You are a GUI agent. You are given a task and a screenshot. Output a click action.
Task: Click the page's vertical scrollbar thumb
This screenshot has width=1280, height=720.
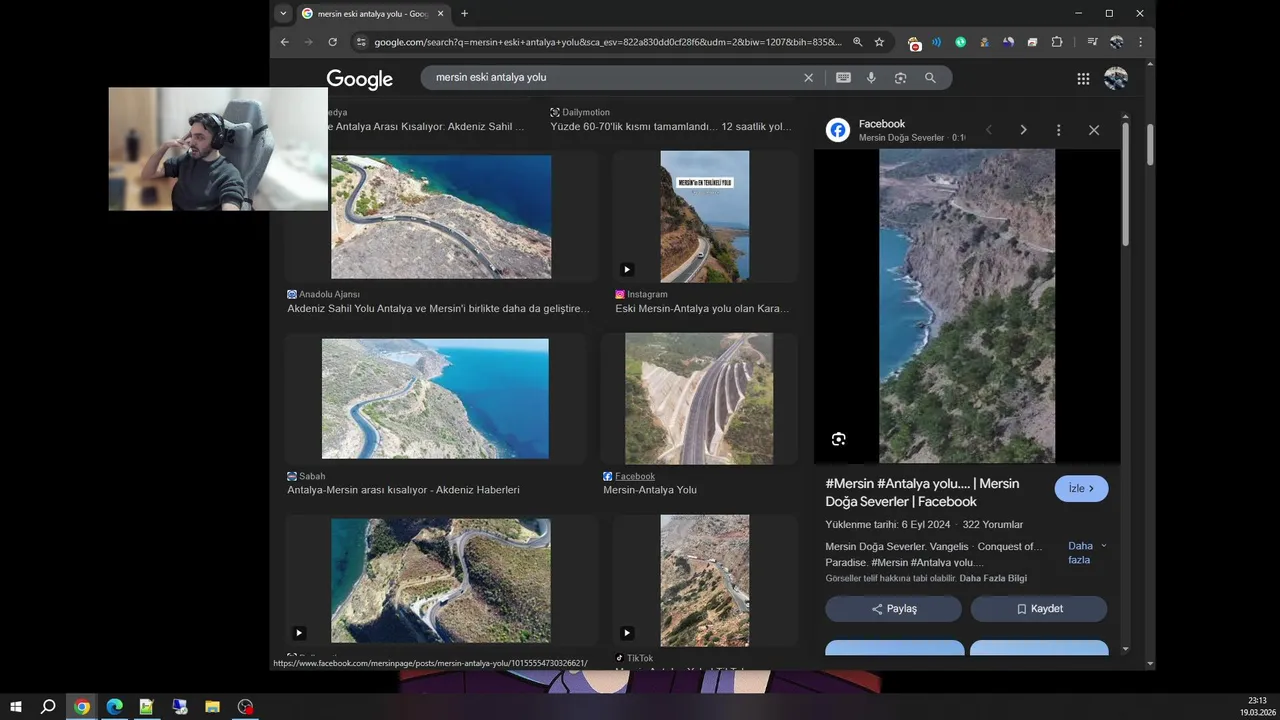(x=1150, y=144)
